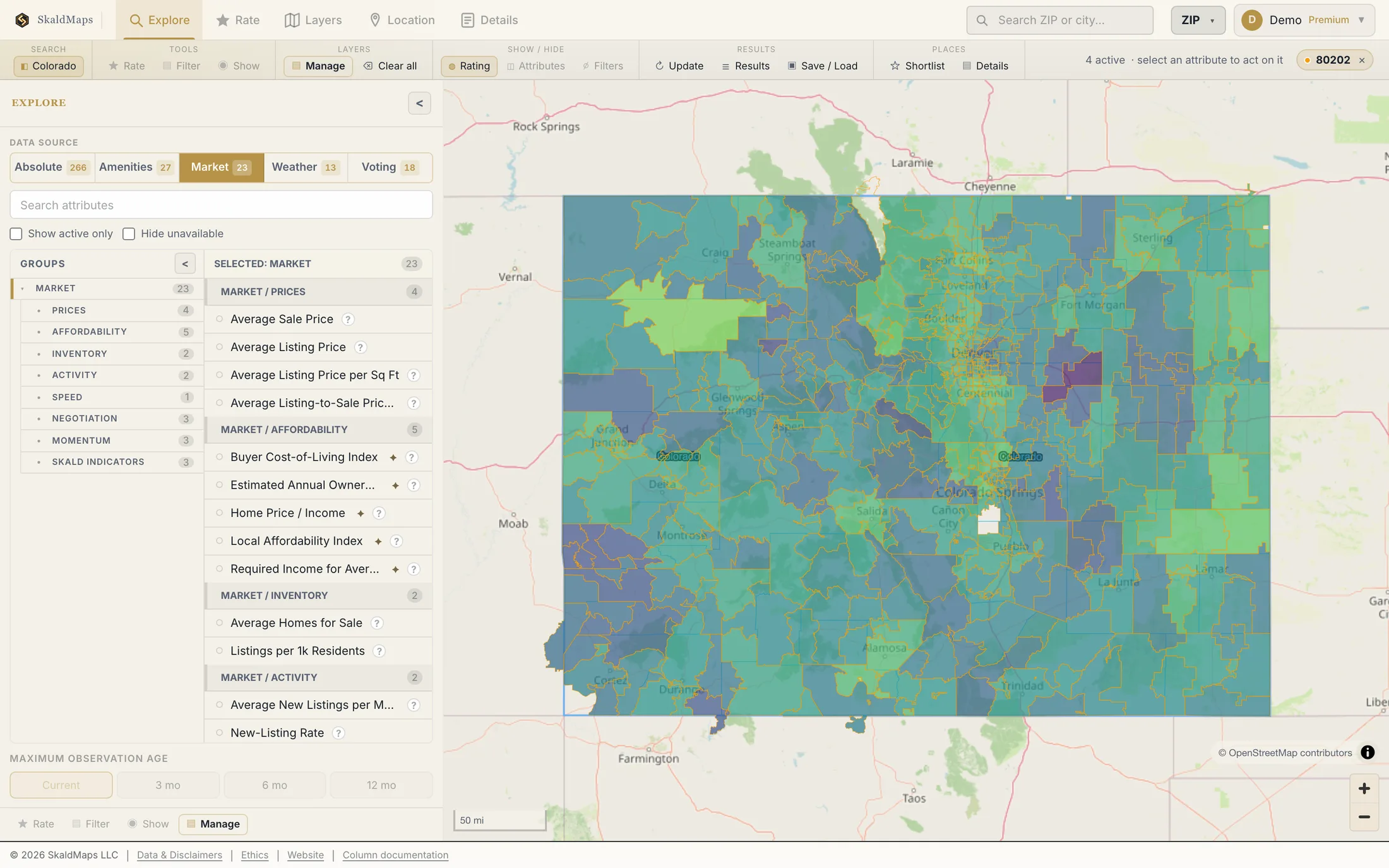The image size is (1389, 868).
Task: Click the help icon beside Average Listing Price
Action: click(361, 347)
